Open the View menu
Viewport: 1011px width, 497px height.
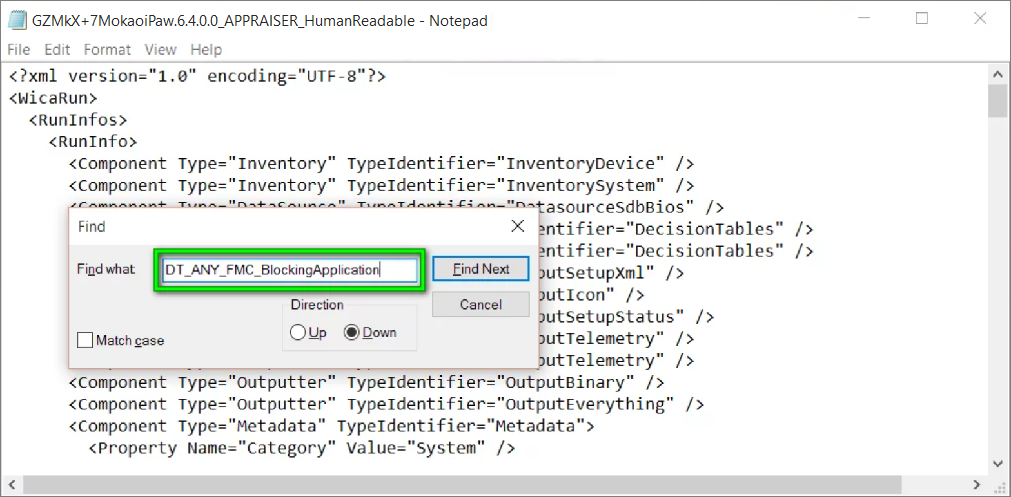[x=160, y=49]
